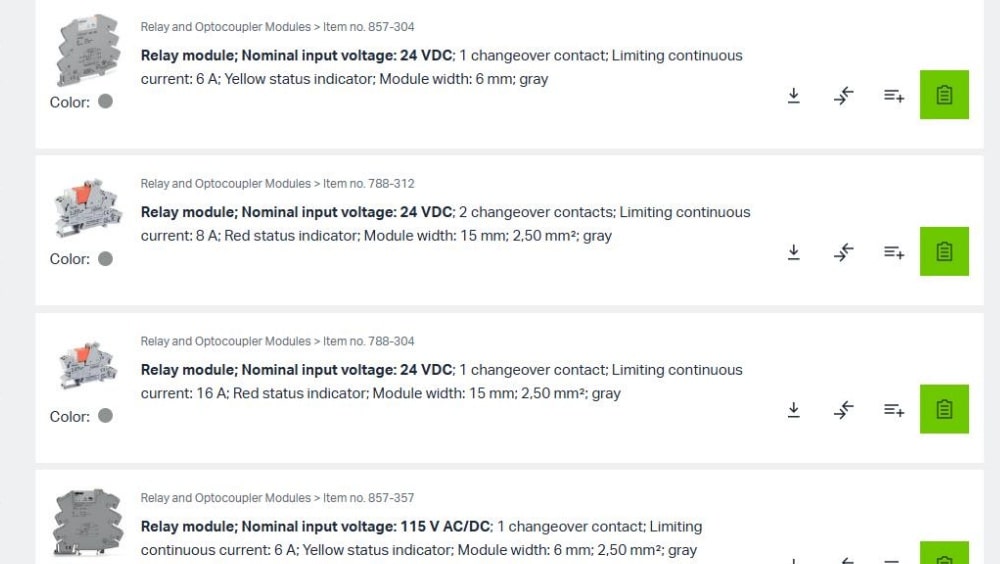The image size is (1000, 564).
Task: Click download icon for item 857-304
Action: click(793, 96)
